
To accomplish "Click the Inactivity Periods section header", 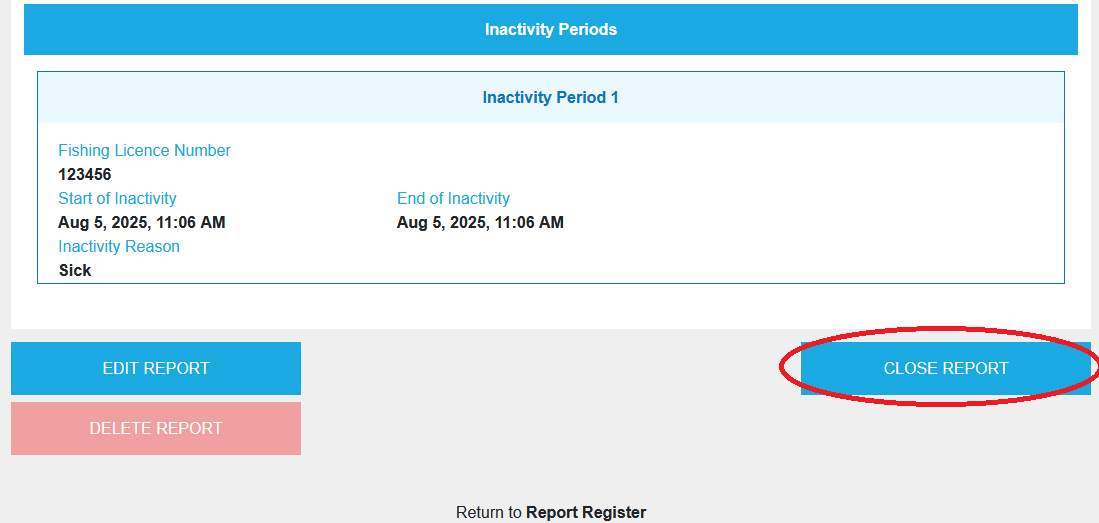I will (550, 30).
